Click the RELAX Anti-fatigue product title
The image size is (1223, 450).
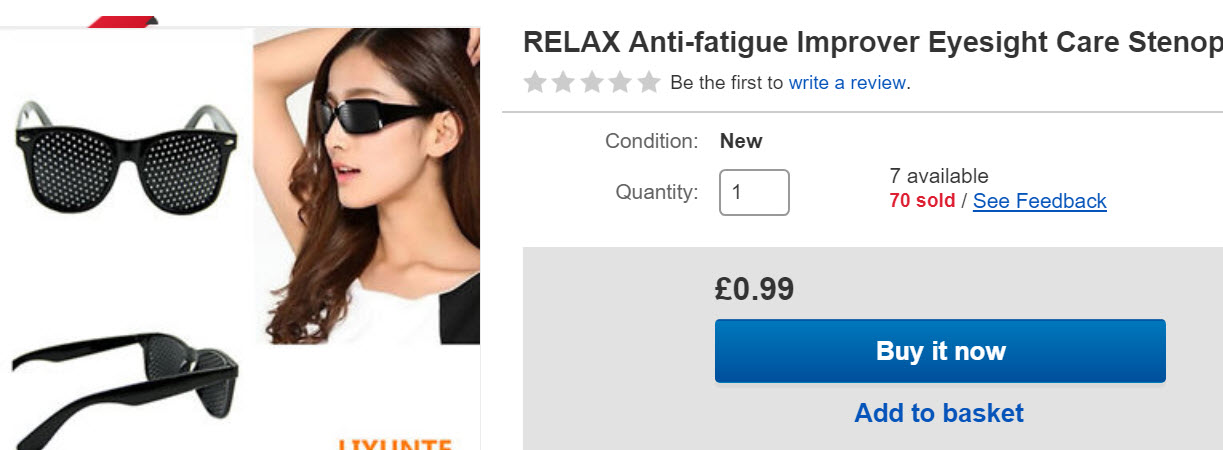872,43
